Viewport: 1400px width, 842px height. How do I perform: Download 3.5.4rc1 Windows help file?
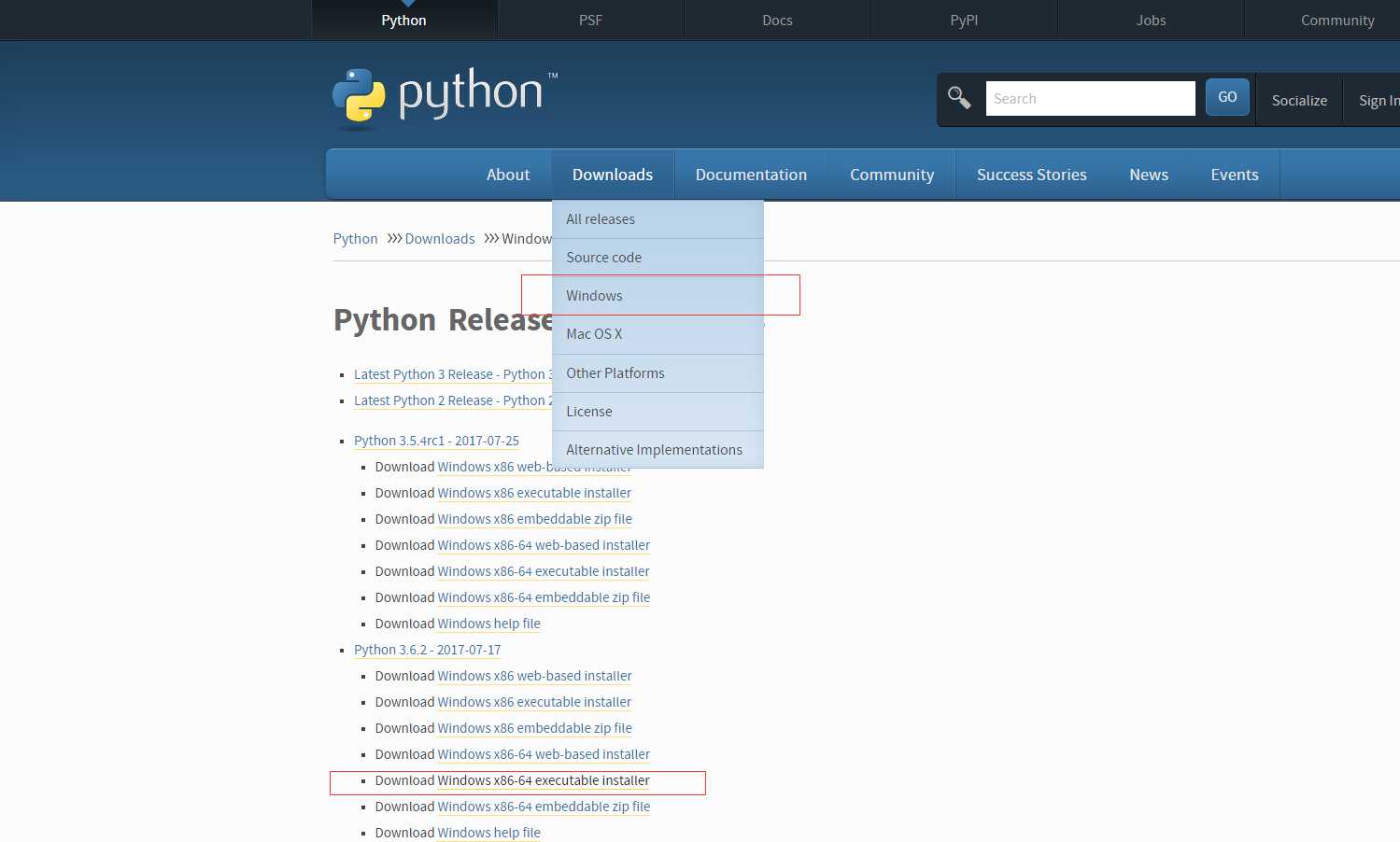coord(488,624)
